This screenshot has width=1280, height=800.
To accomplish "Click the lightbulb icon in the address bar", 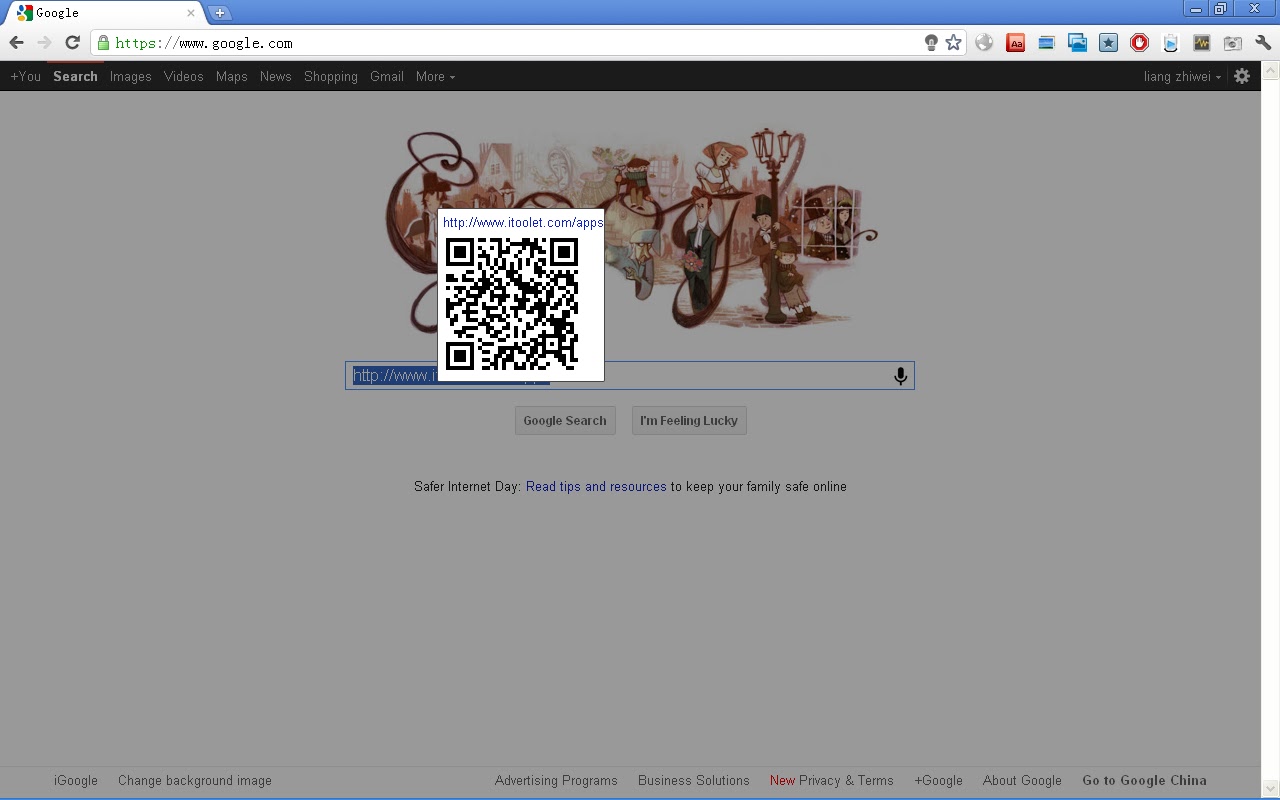I will tap(931, 43).
